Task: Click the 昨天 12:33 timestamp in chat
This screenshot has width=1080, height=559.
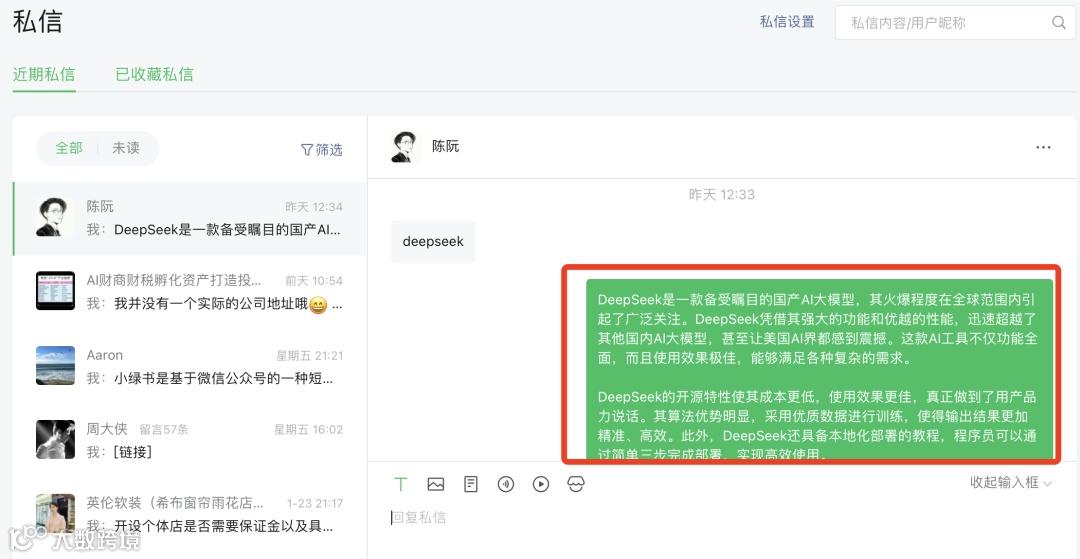Action: 722,195
